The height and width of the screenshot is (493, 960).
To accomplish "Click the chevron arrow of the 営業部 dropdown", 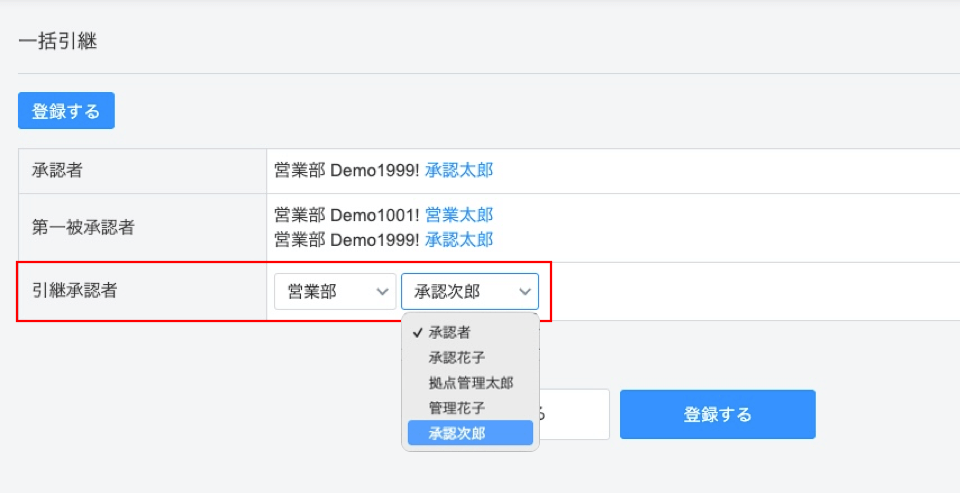I will point(383,292).
